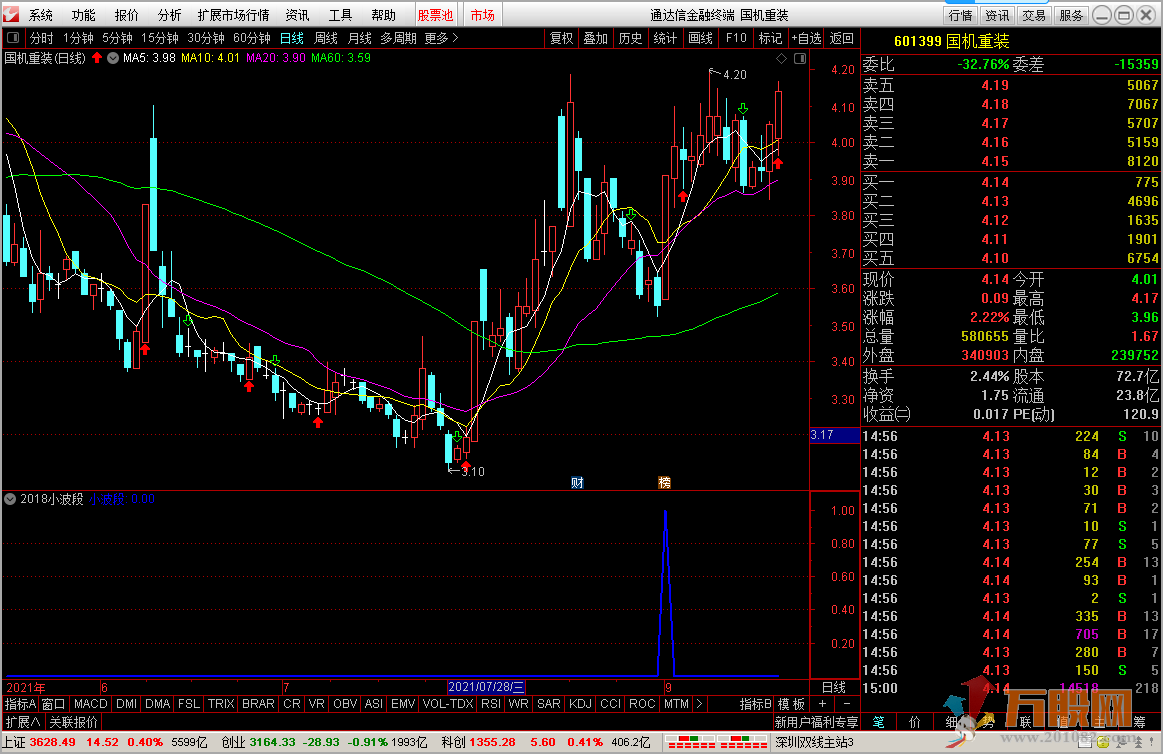Open the 工具 menu
This screenshot has width=1163, height=754.
tap(340, 15)
